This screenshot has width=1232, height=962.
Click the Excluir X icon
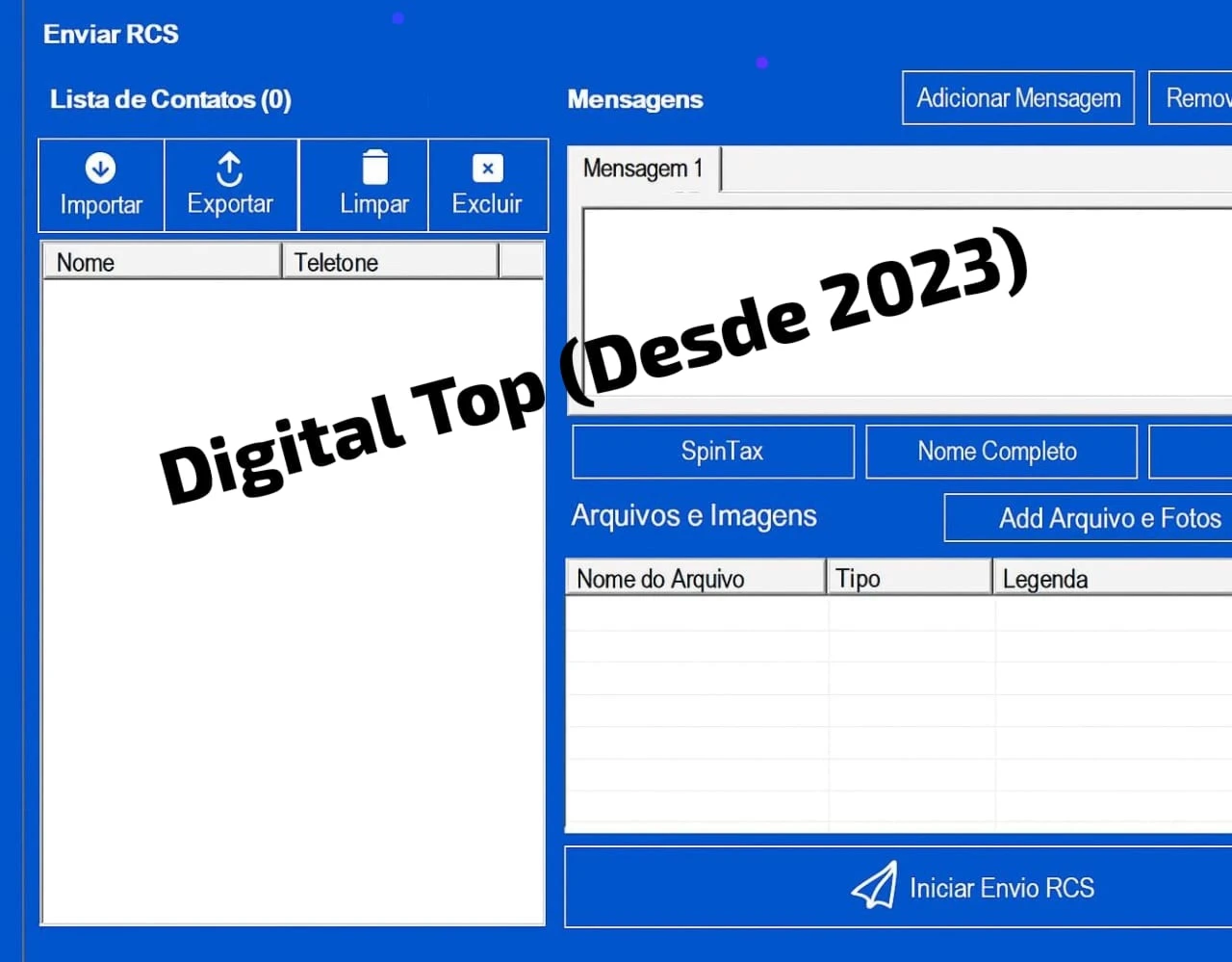click(488, 169)
